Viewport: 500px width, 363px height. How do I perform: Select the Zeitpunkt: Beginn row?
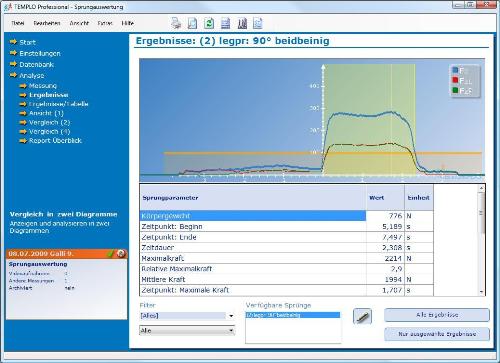click(x=287, y=226)
